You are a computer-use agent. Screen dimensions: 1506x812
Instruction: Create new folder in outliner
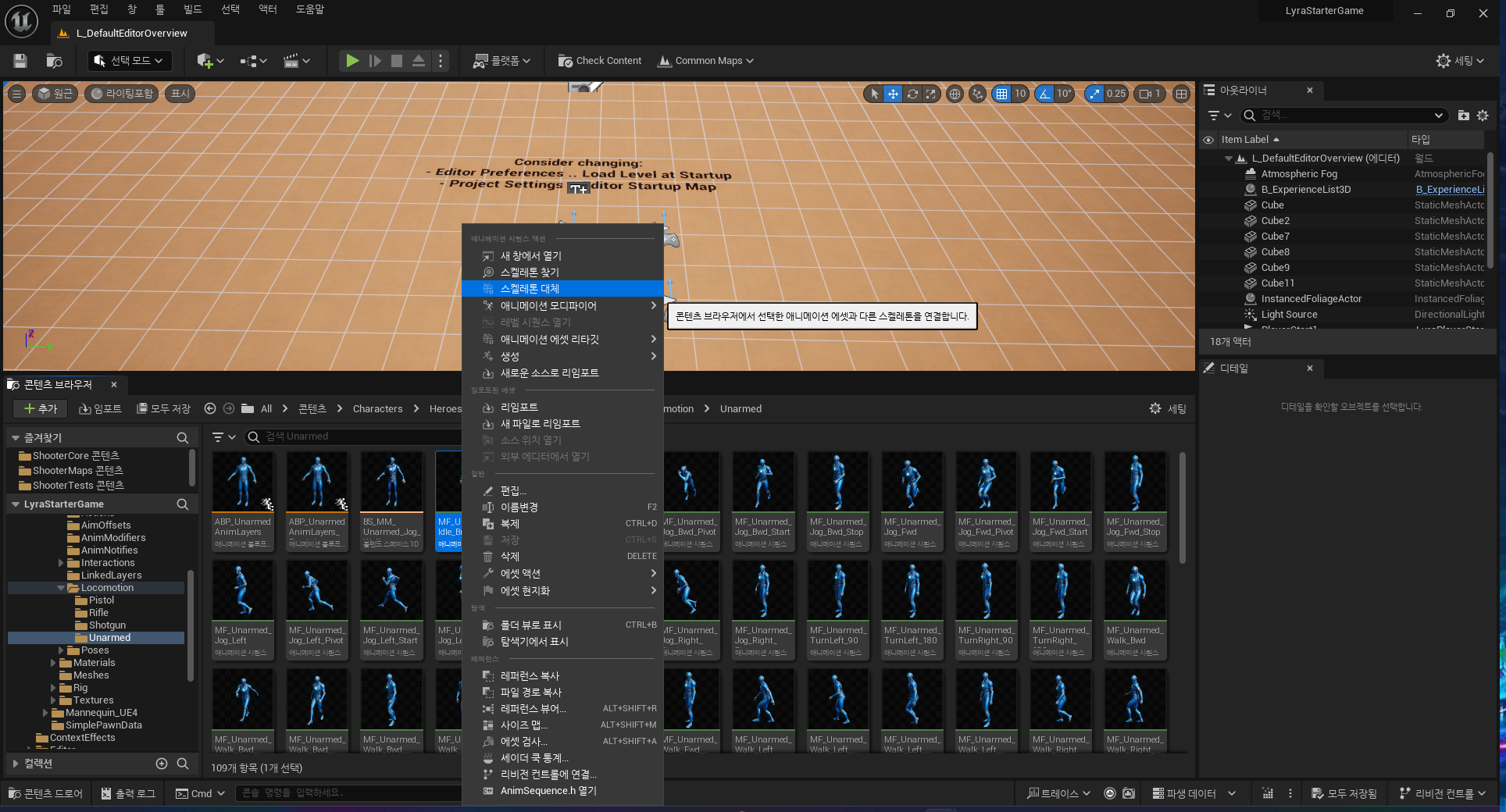point(1463,116)
